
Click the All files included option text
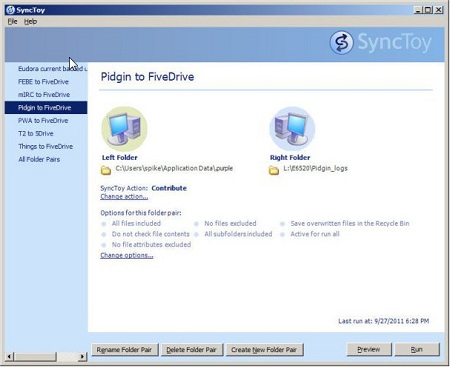(136, 223)
